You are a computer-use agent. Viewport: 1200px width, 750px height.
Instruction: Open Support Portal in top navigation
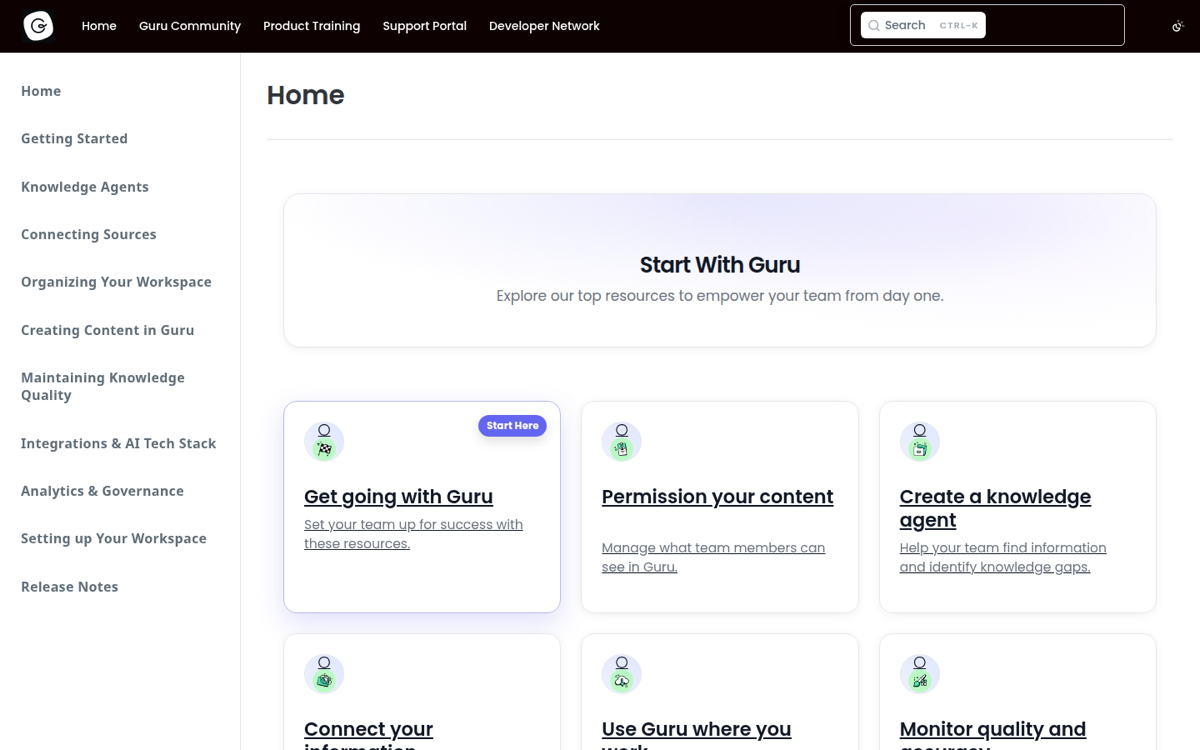[424, 26]
